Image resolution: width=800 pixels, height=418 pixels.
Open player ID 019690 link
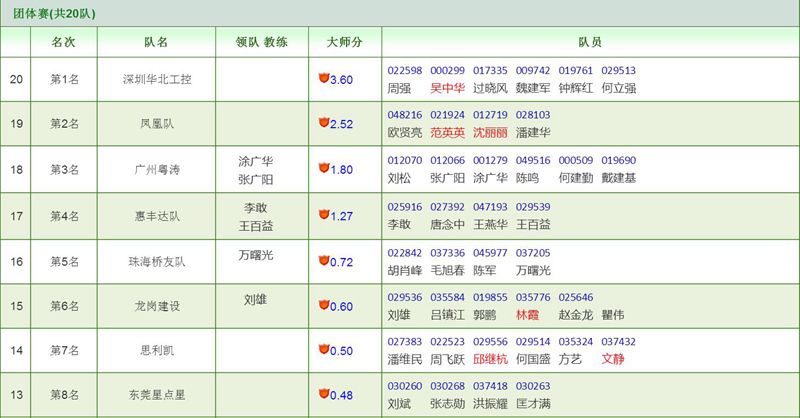[x=619, y=161]
